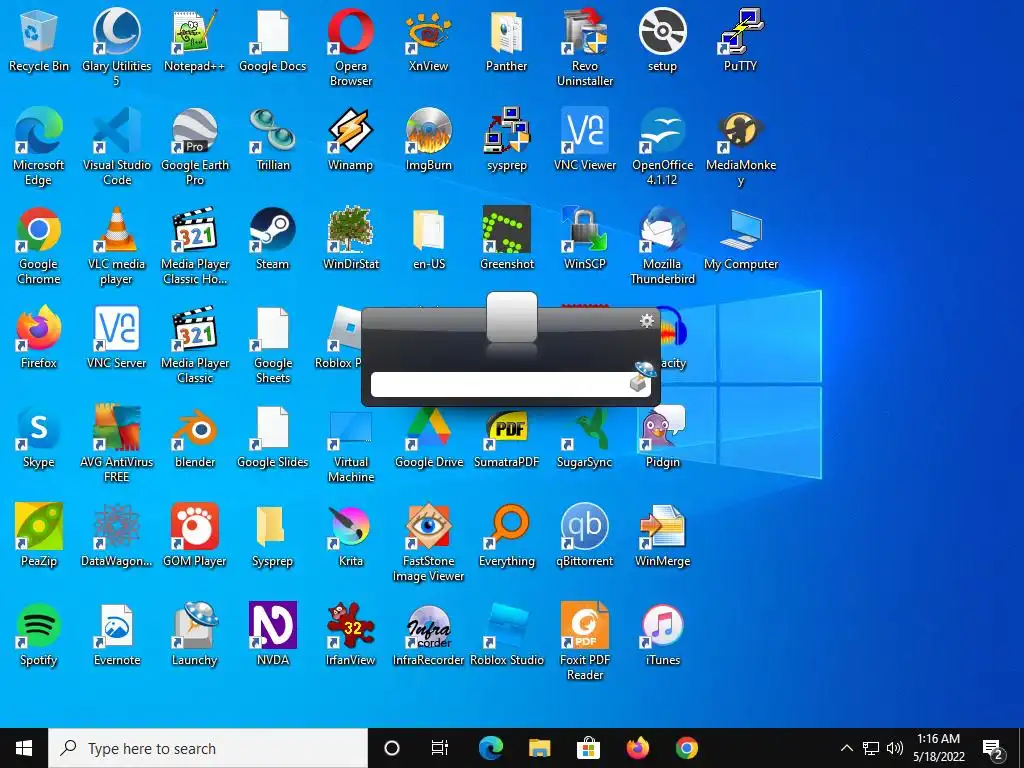Select the Spotify desktop icon
This screenshot has width=1024, height=768.
[39, 635]
